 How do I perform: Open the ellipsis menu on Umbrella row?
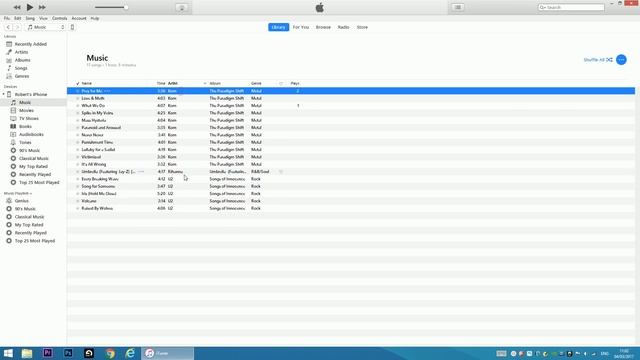pyautogui.click(x=141, y=172)
